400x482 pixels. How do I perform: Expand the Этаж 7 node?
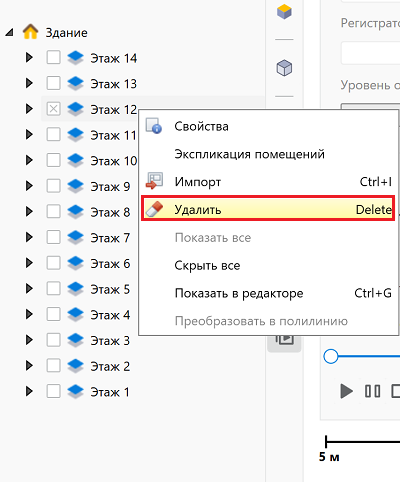tap(29, 237)
